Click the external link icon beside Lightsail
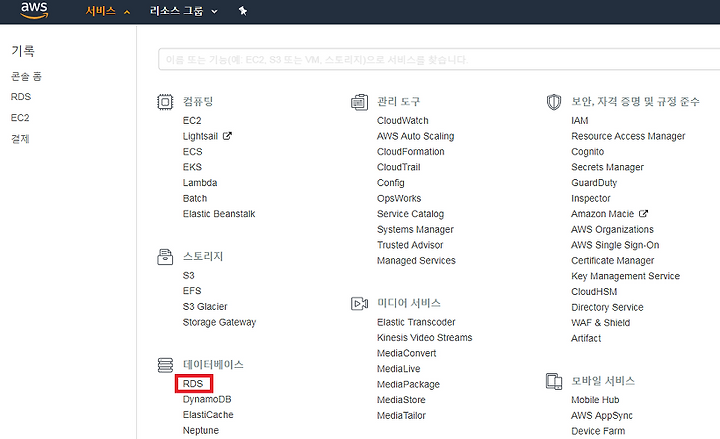720x439 pixels. pyautogui.click(x=227, y=136)
